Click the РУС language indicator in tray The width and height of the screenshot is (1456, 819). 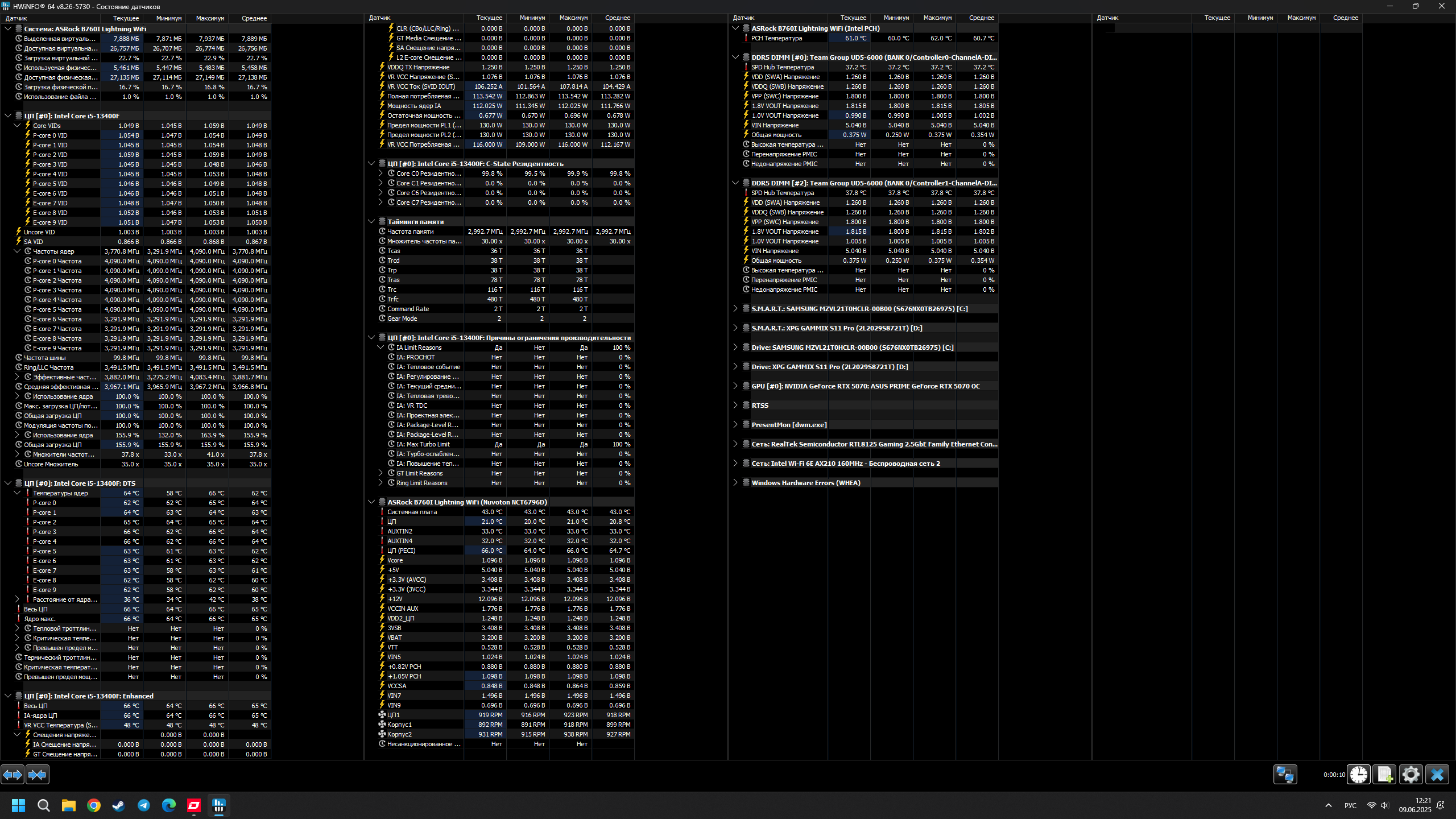point(1350,805)
